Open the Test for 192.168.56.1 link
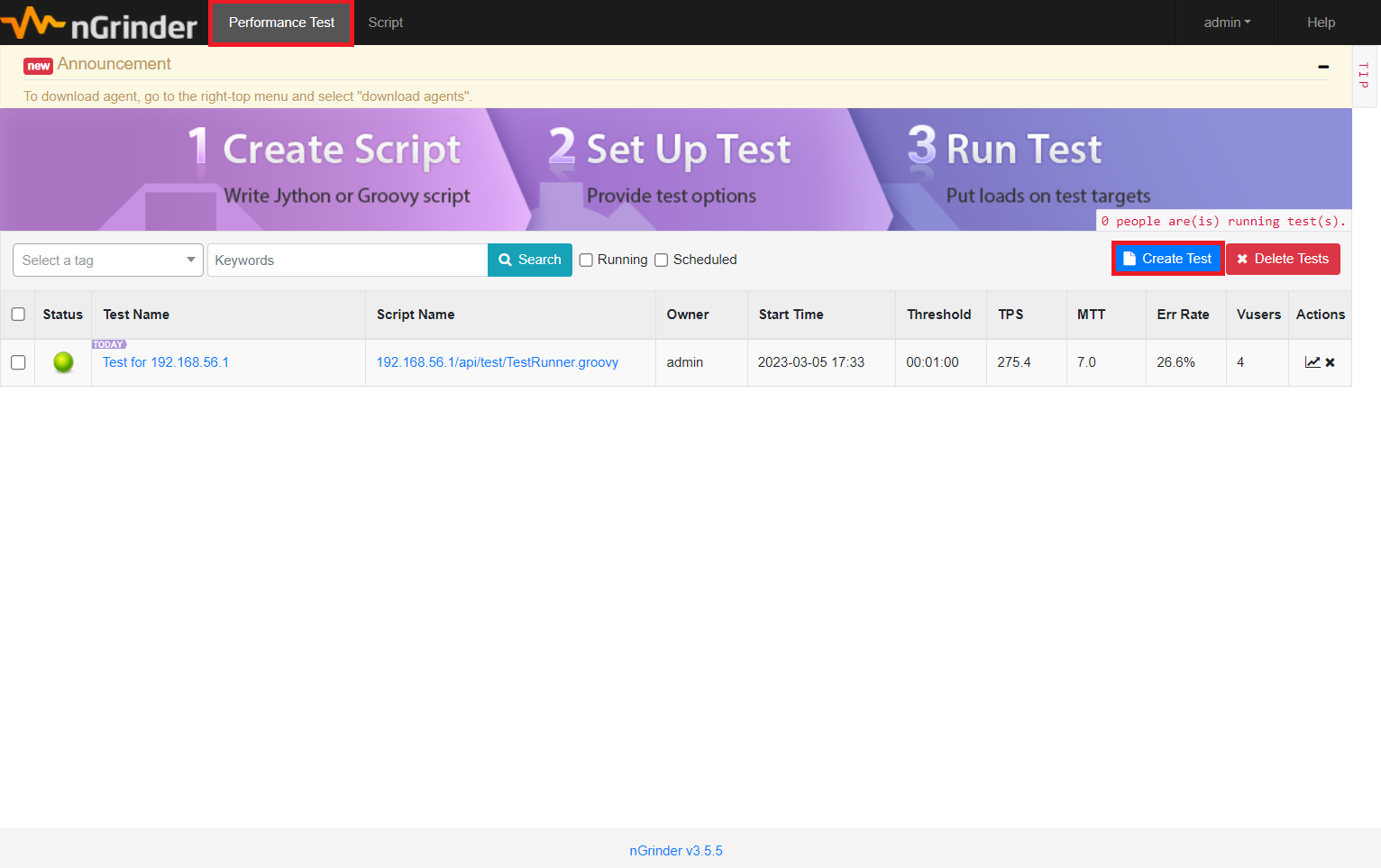Screen dimensions: 1381x868 point(166,362)
